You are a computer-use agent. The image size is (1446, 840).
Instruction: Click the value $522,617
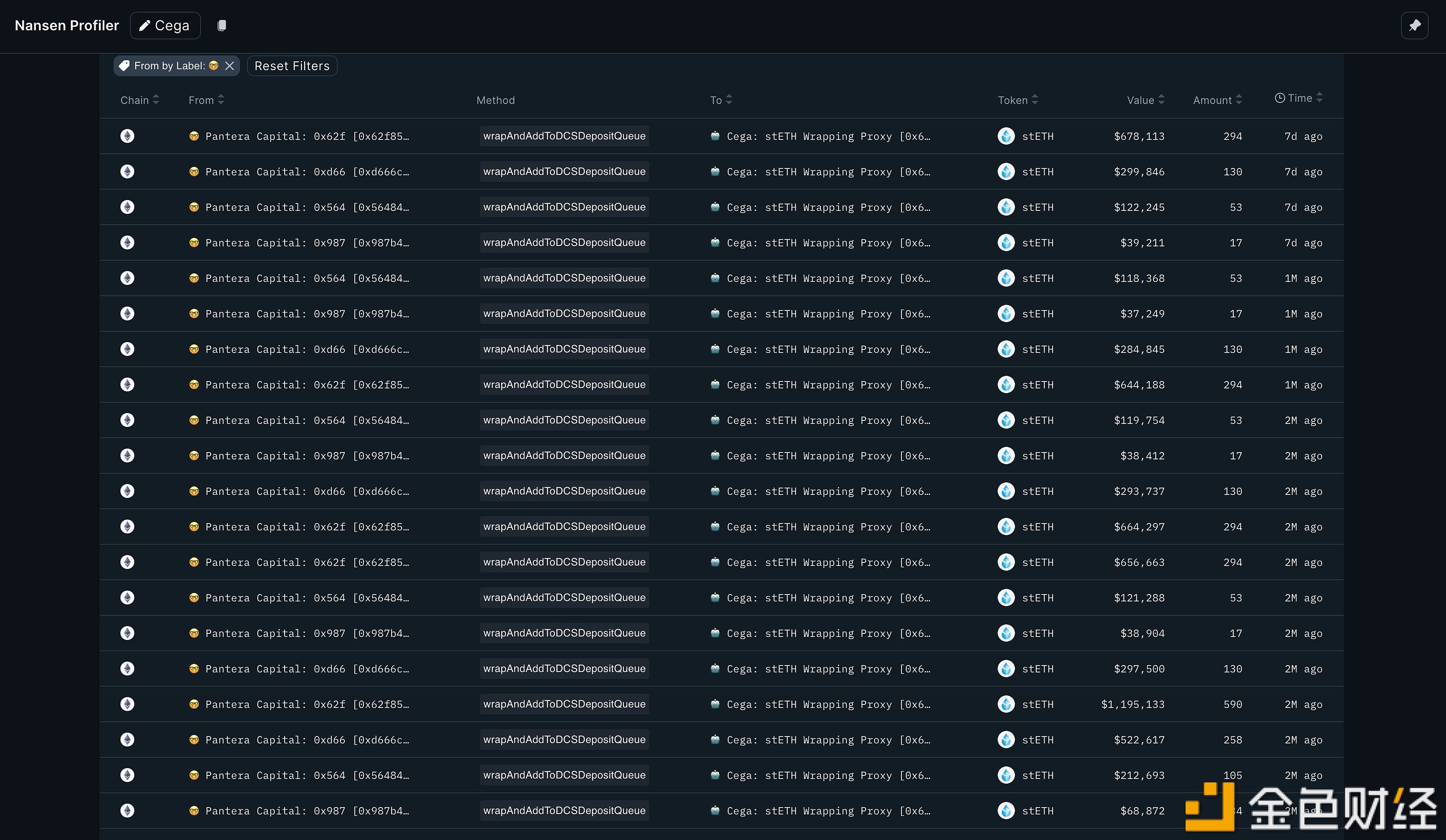tap(1139, 740)
